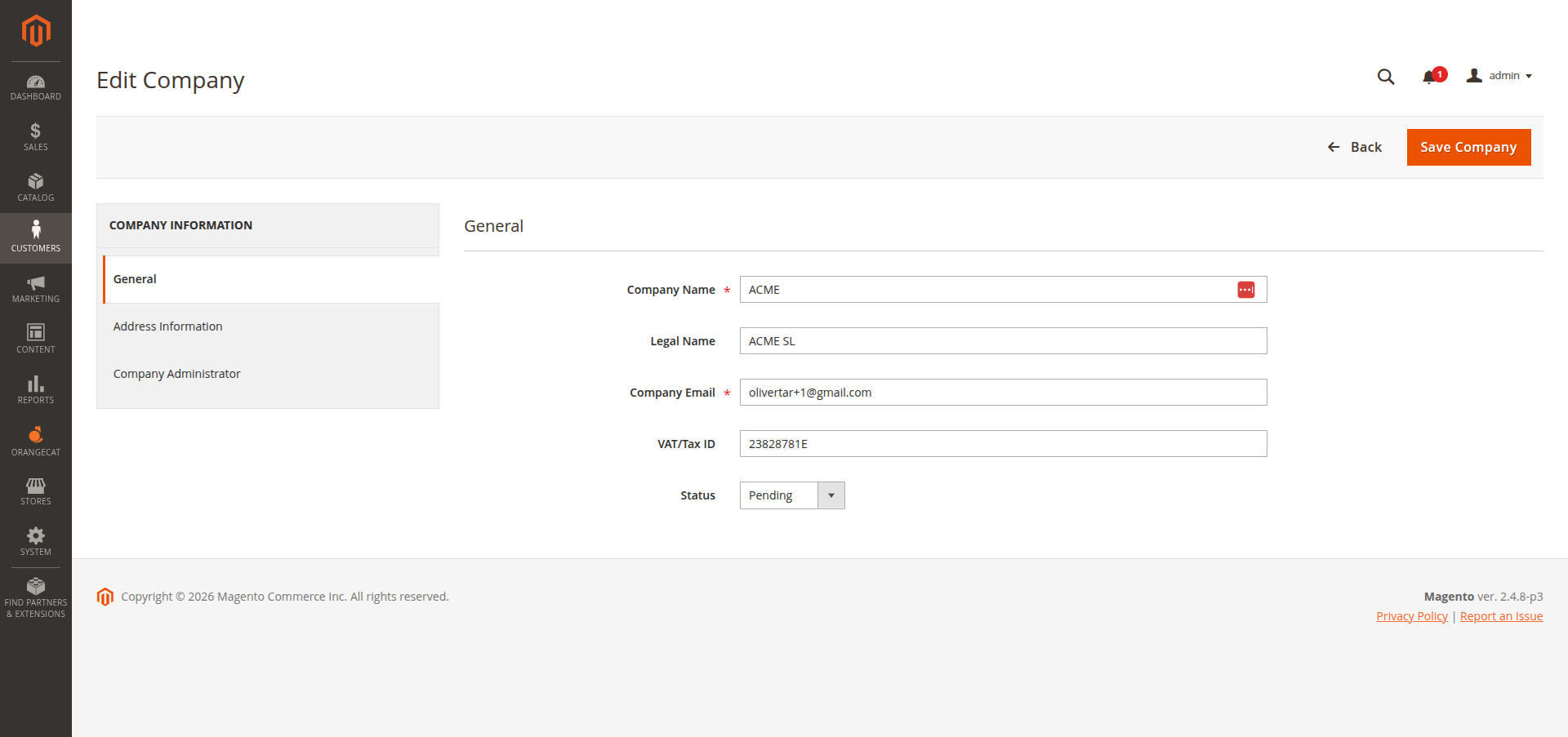View notifications bell icon
Screen dimensions: 1568x737
coord(1430,77)
